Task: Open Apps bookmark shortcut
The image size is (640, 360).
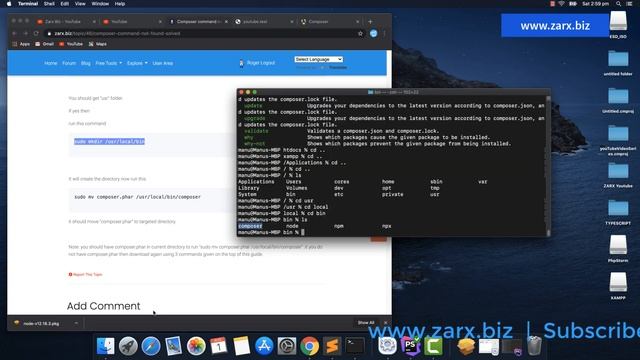Action: [21, 44]
